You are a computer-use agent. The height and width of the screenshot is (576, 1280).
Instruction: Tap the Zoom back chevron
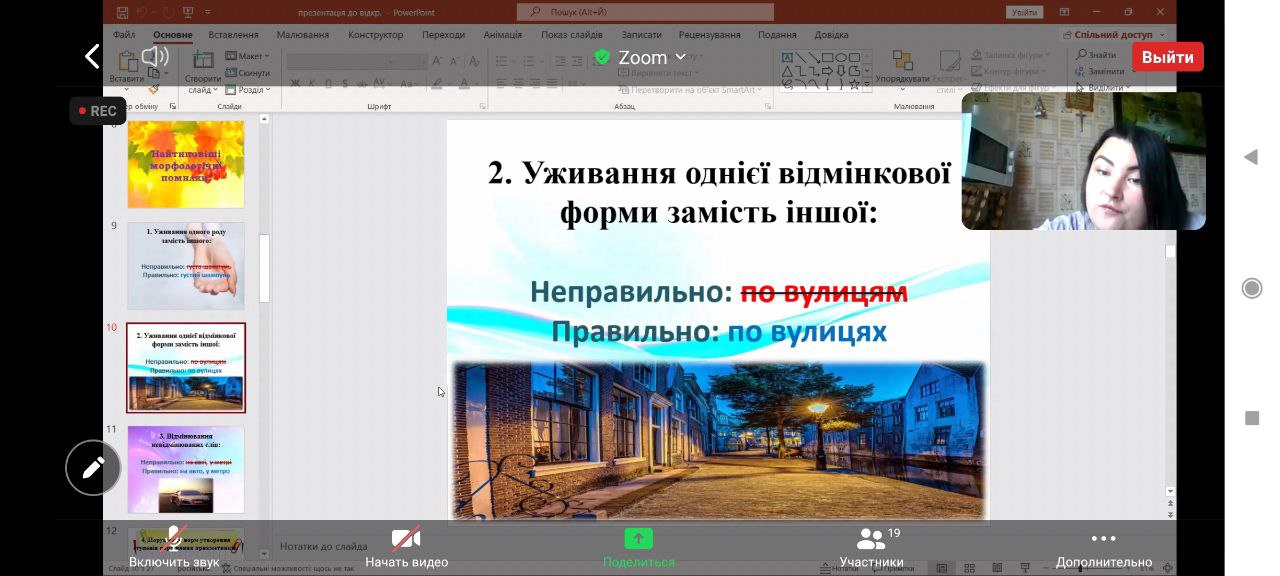(x=92, y=57)
